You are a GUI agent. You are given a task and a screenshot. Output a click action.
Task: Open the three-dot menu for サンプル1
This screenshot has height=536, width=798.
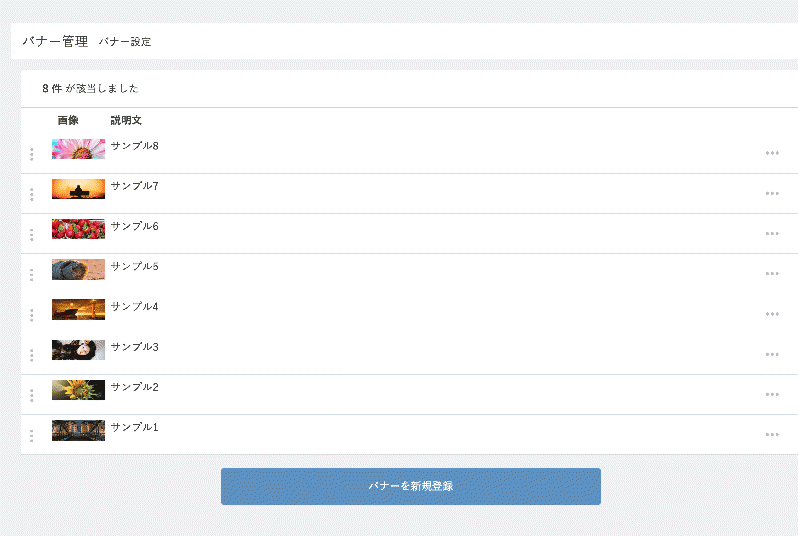tap(772, 435)
